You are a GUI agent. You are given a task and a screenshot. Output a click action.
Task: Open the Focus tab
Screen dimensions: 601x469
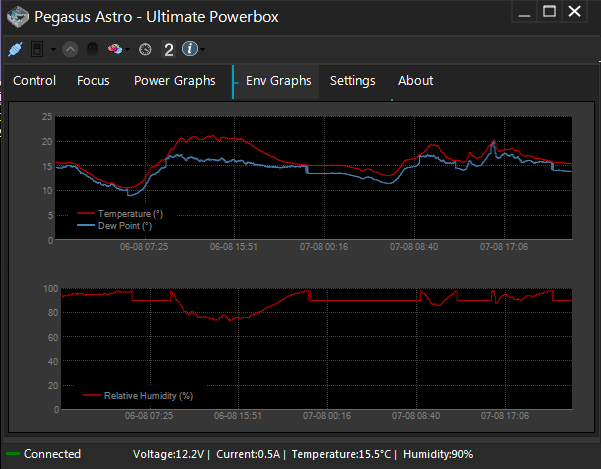(x=93, y=81)
